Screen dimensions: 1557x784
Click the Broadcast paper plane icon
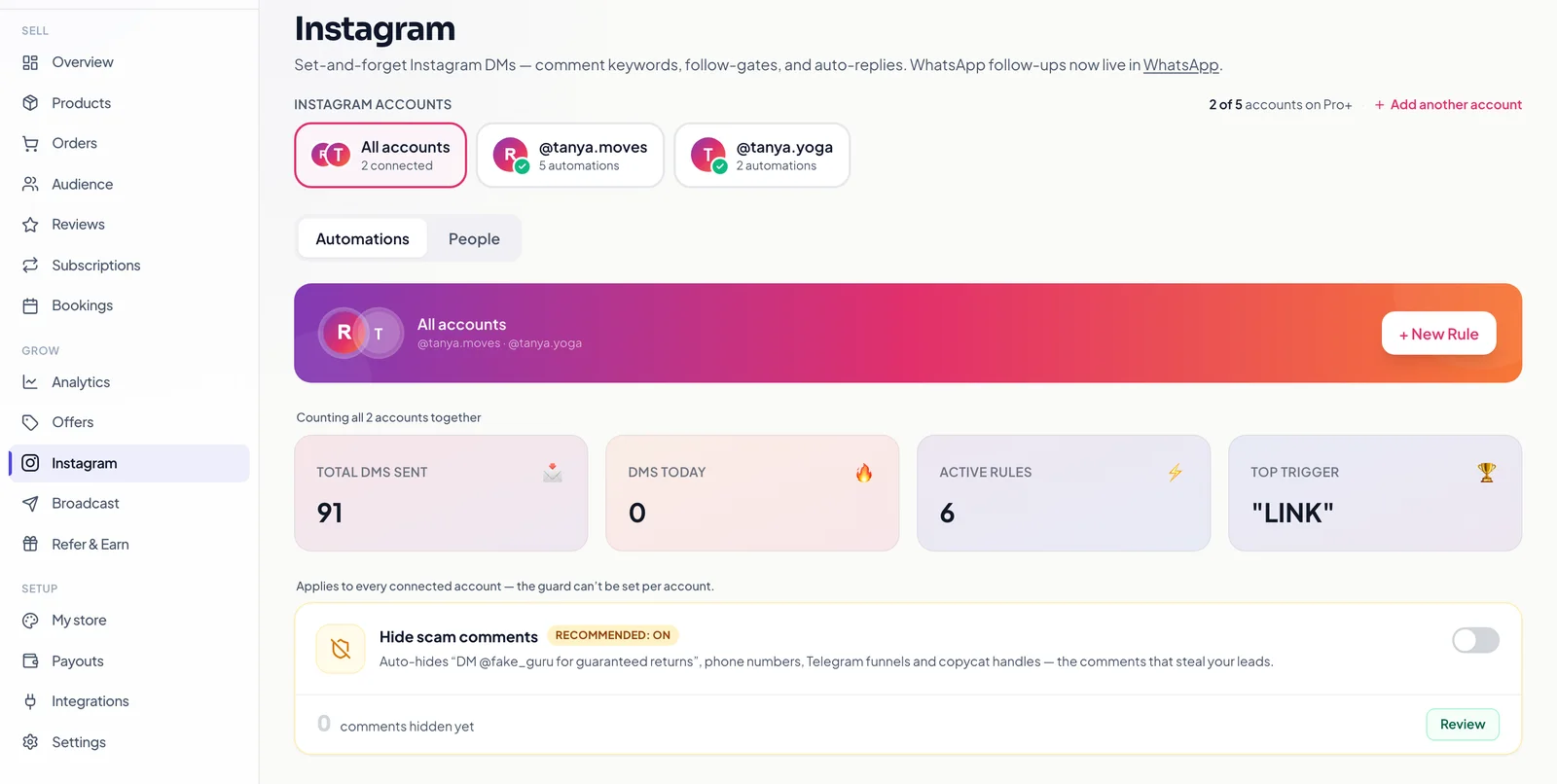pyautogui.click(x=30, y=503)
